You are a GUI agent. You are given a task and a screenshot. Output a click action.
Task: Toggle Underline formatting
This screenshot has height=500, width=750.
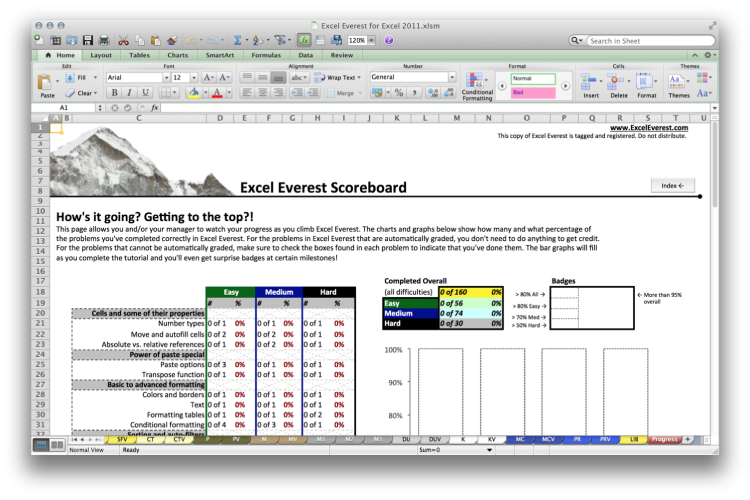[145, 93]
